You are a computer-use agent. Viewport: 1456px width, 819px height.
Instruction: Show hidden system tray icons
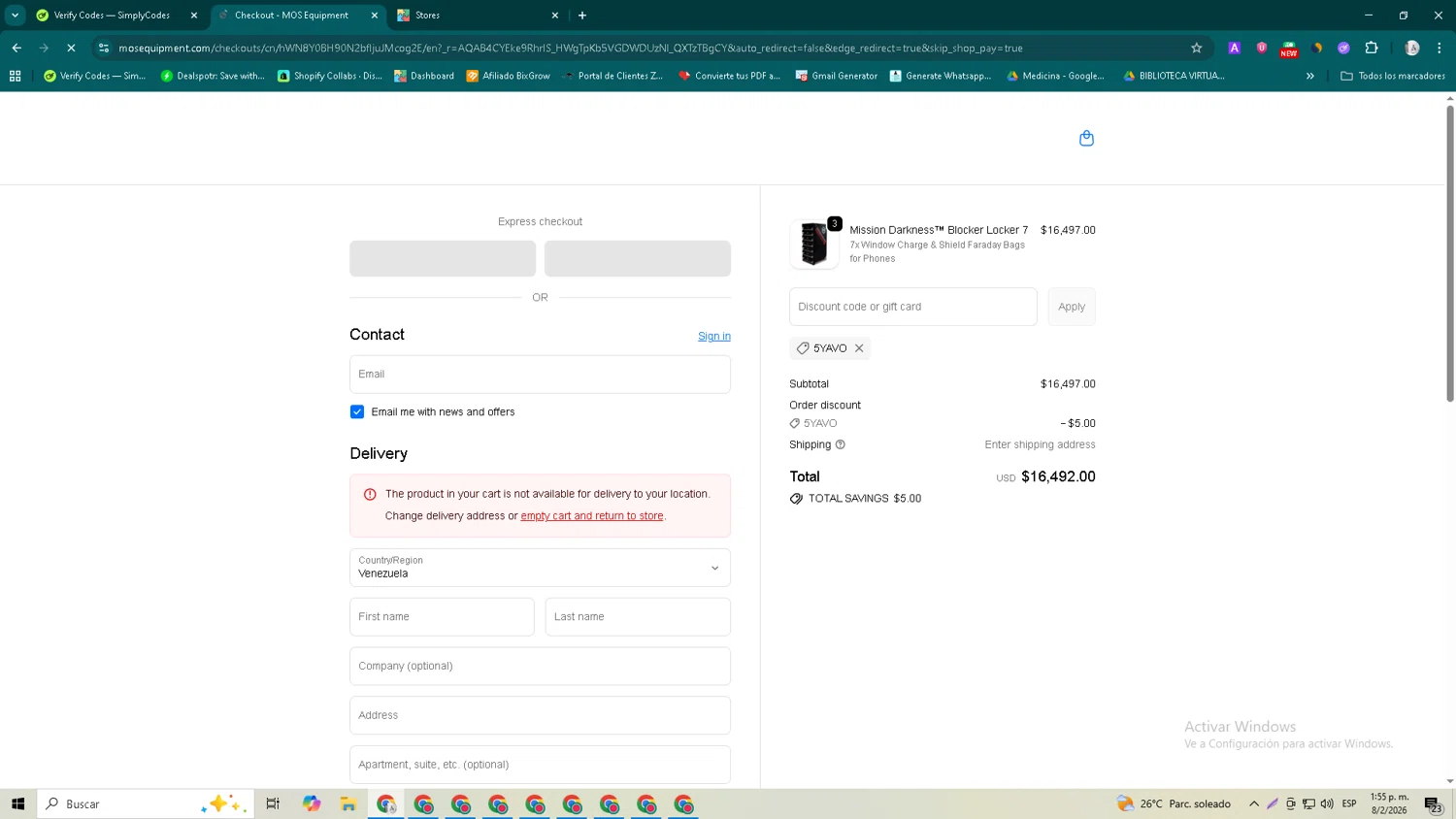click(1254, 803)
